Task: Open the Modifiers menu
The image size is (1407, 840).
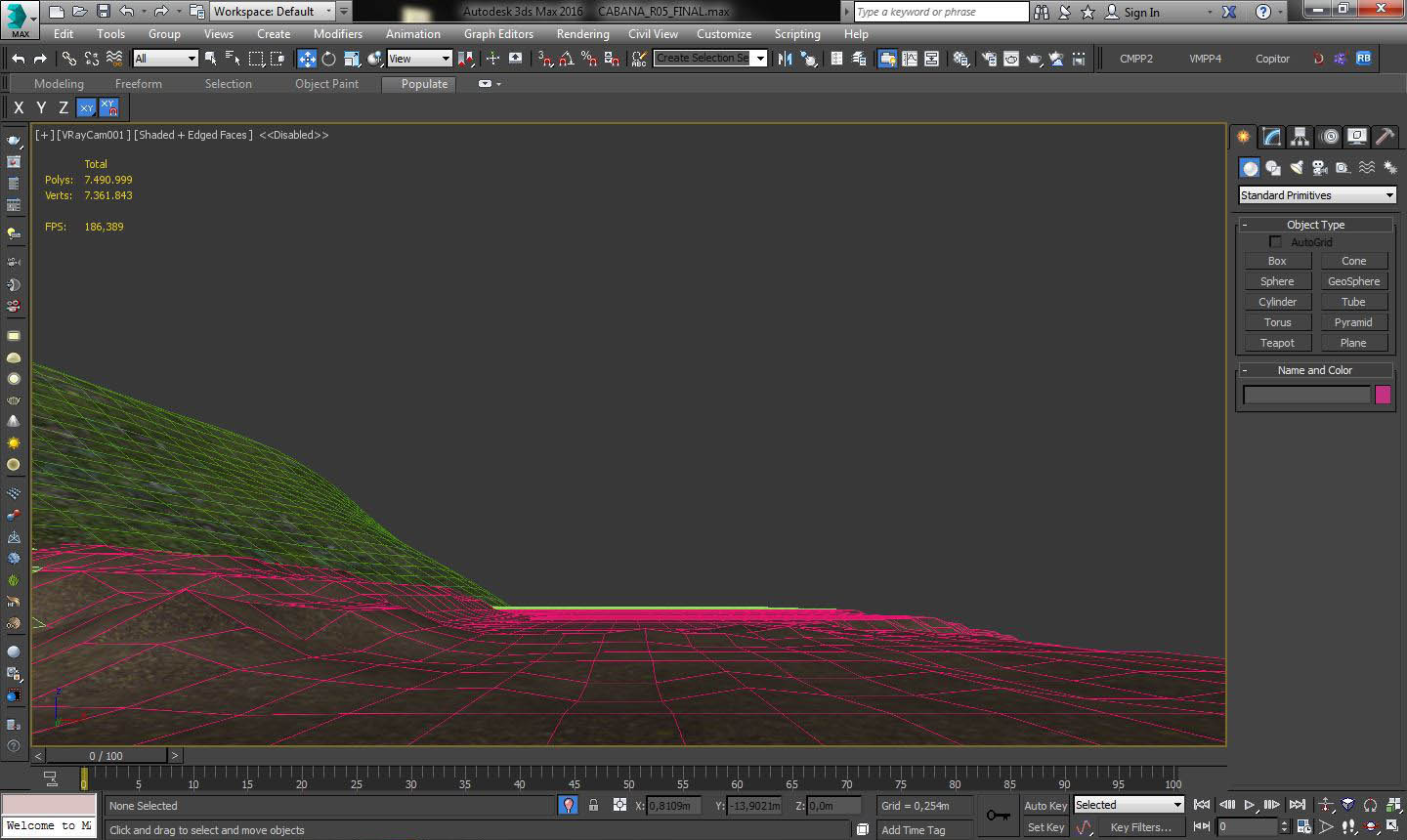Action: pyautogui.click(x=337, y=34)
